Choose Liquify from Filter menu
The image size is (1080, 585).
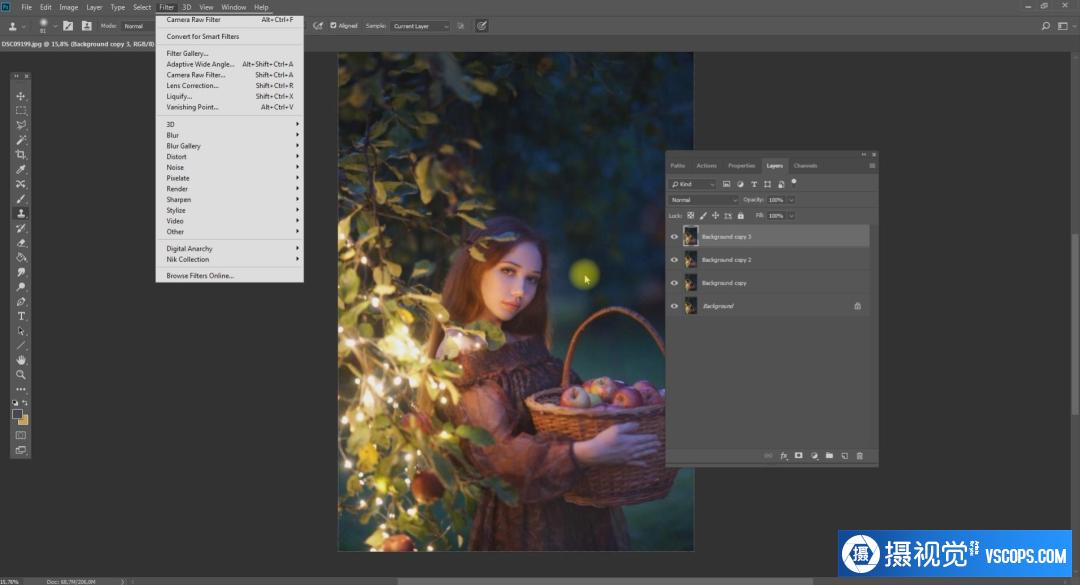(x=231, y=96)
